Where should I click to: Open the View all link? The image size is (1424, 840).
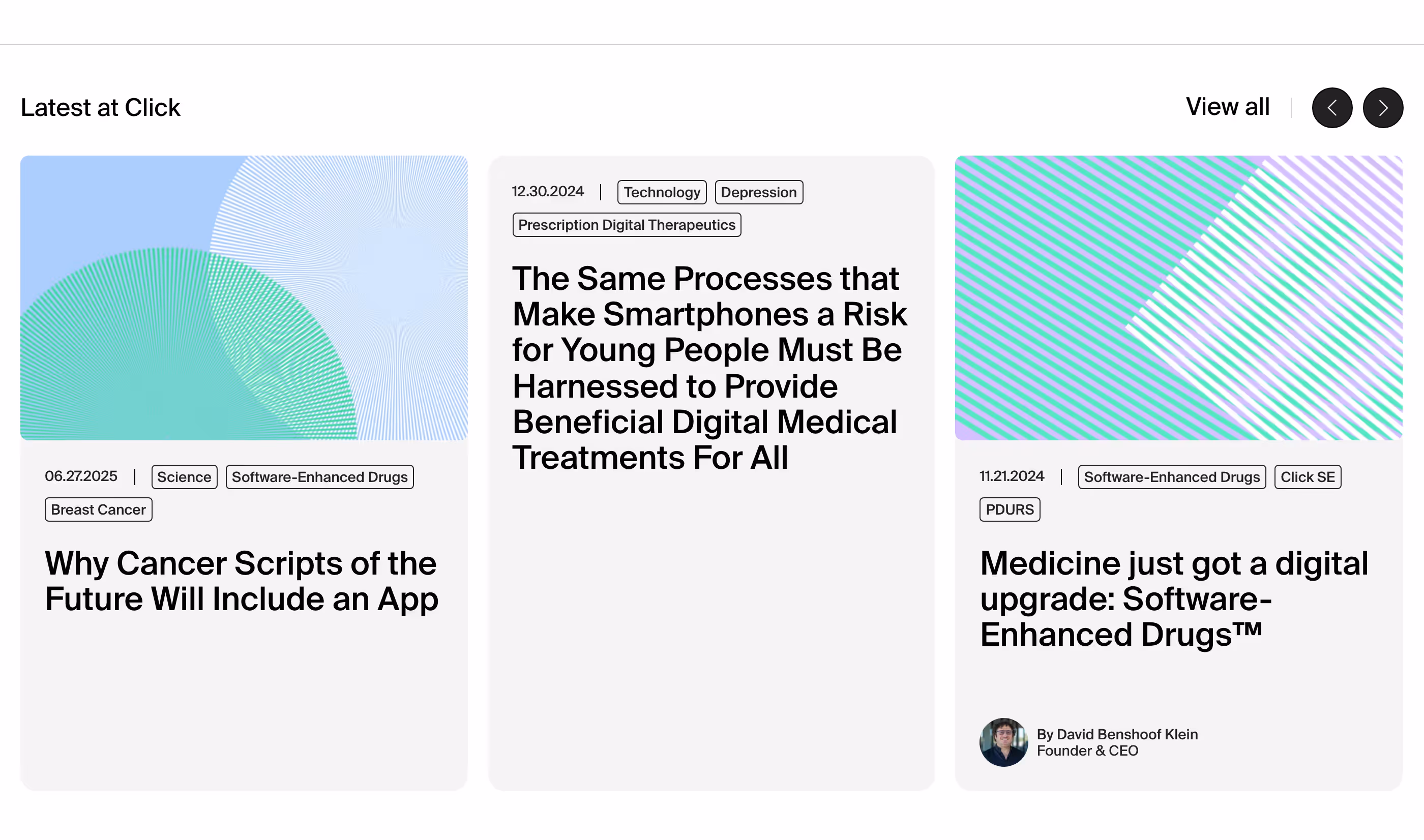coord(1228,106)
